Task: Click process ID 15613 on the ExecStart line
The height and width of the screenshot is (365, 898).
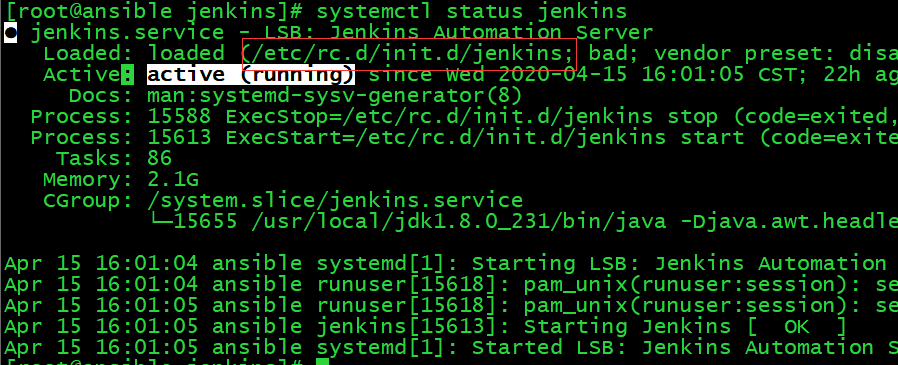Action: tap(180, 138)
